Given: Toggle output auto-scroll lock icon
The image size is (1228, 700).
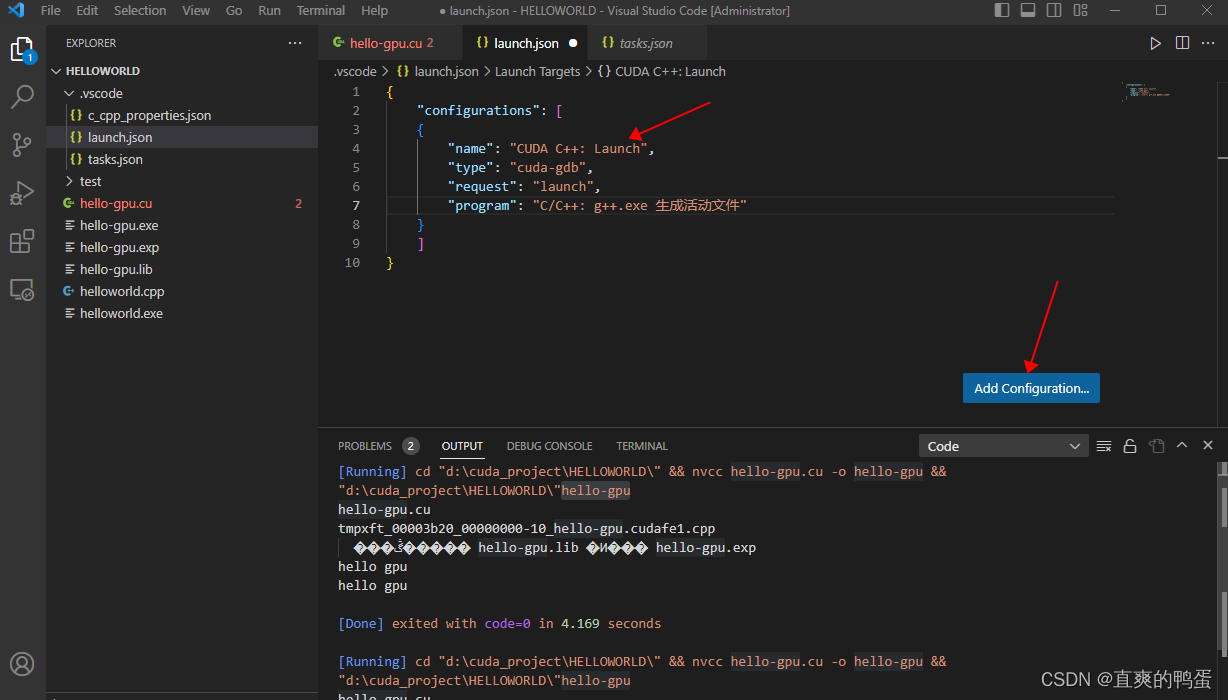Looking at the screenshot, I should tap(1130, 446).
